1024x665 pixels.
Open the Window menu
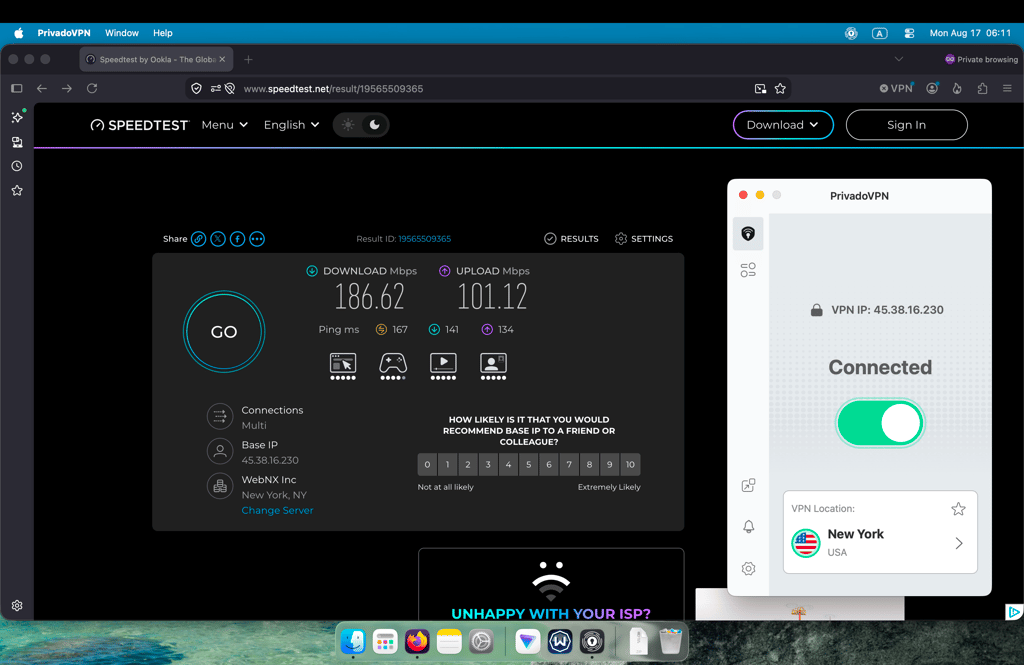pos(121,33)
